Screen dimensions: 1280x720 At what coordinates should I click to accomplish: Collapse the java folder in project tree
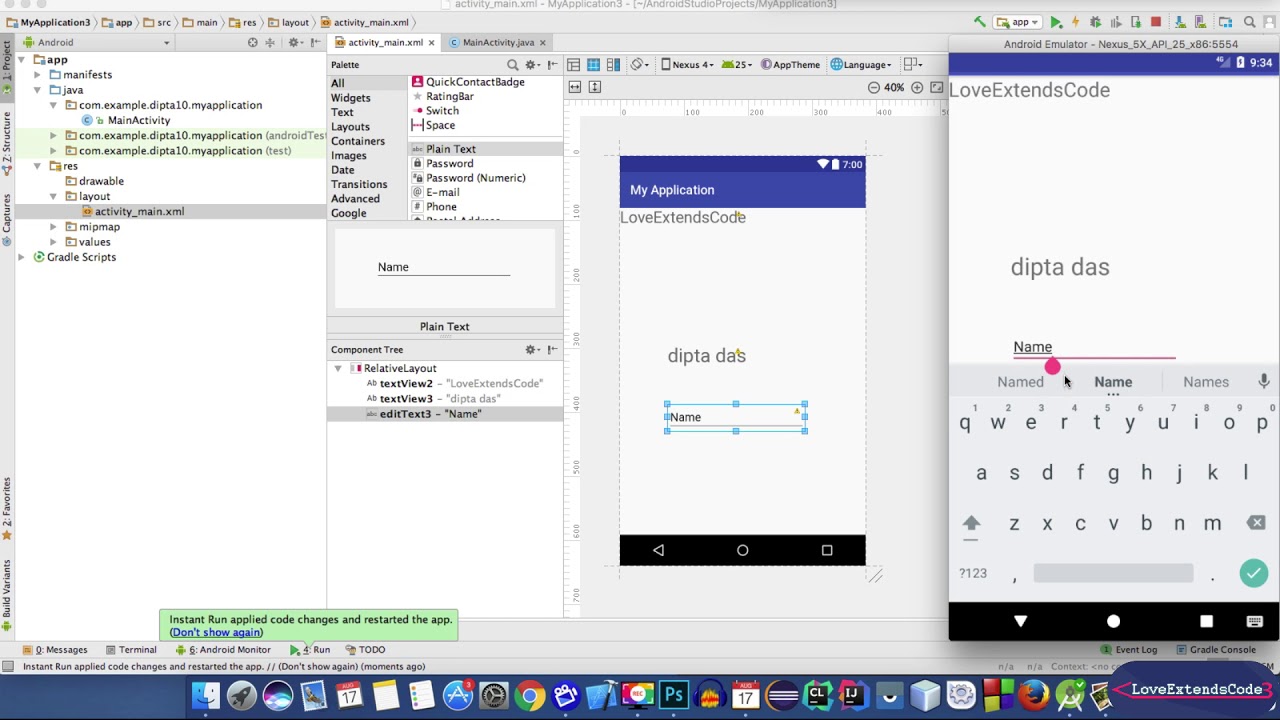(37, 90)
